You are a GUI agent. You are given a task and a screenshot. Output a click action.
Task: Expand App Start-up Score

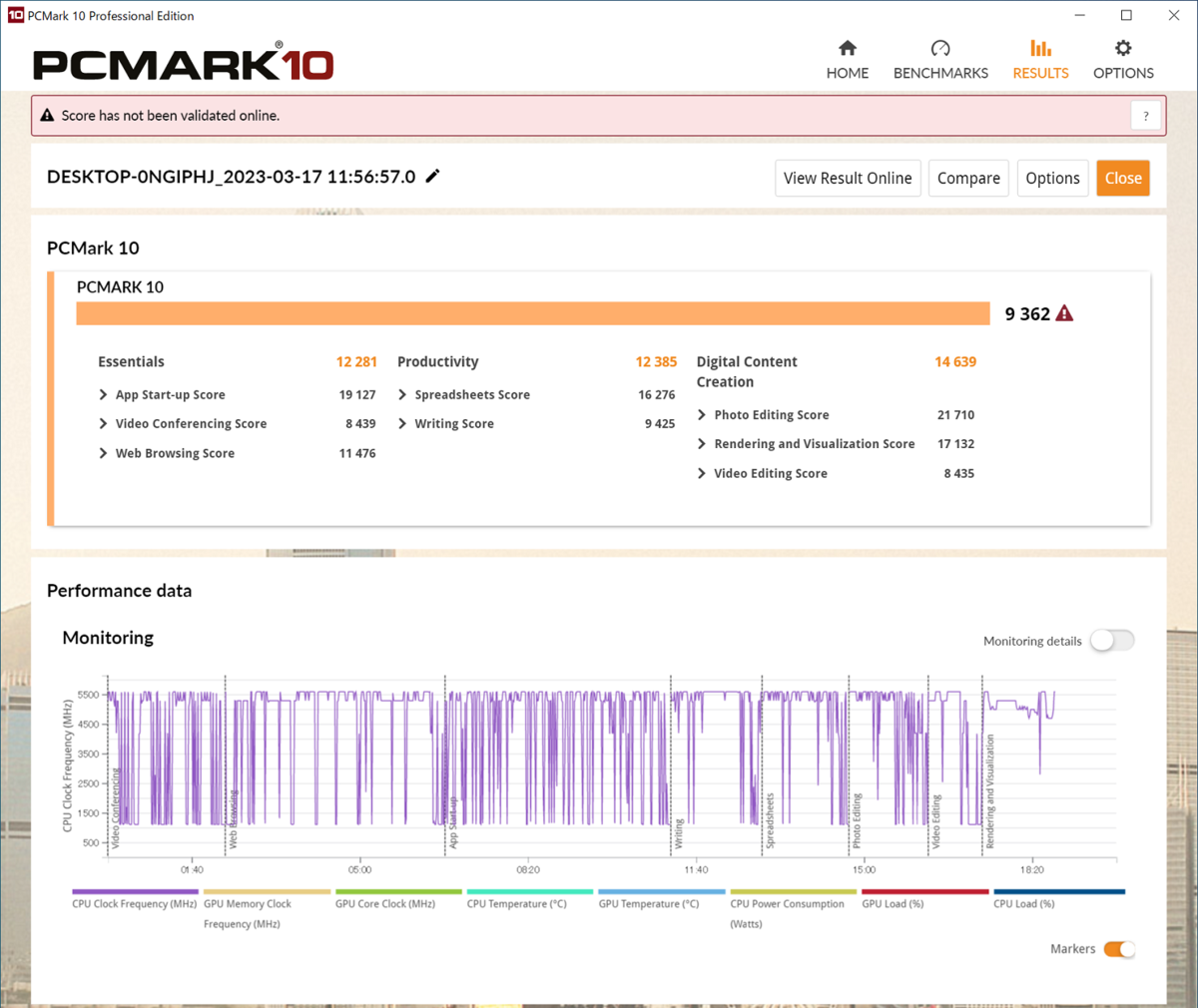(x=103, y=394)
